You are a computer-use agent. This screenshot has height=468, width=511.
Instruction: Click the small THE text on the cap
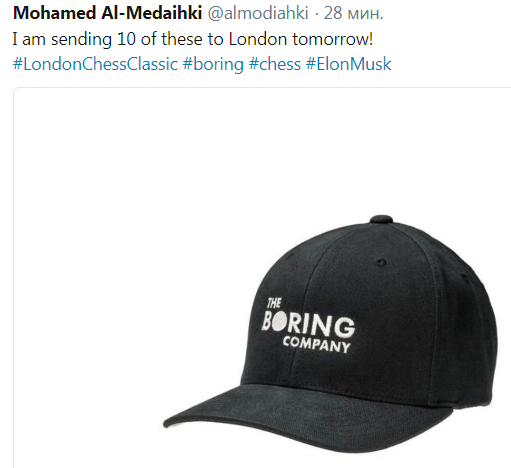point(274,303)
